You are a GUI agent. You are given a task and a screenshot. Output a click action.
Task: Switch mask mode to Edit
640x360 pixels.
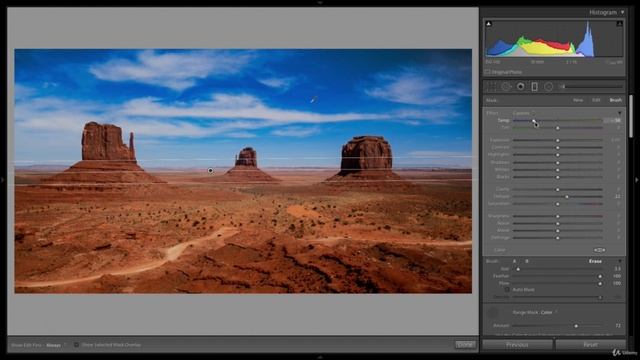point(596,100)
